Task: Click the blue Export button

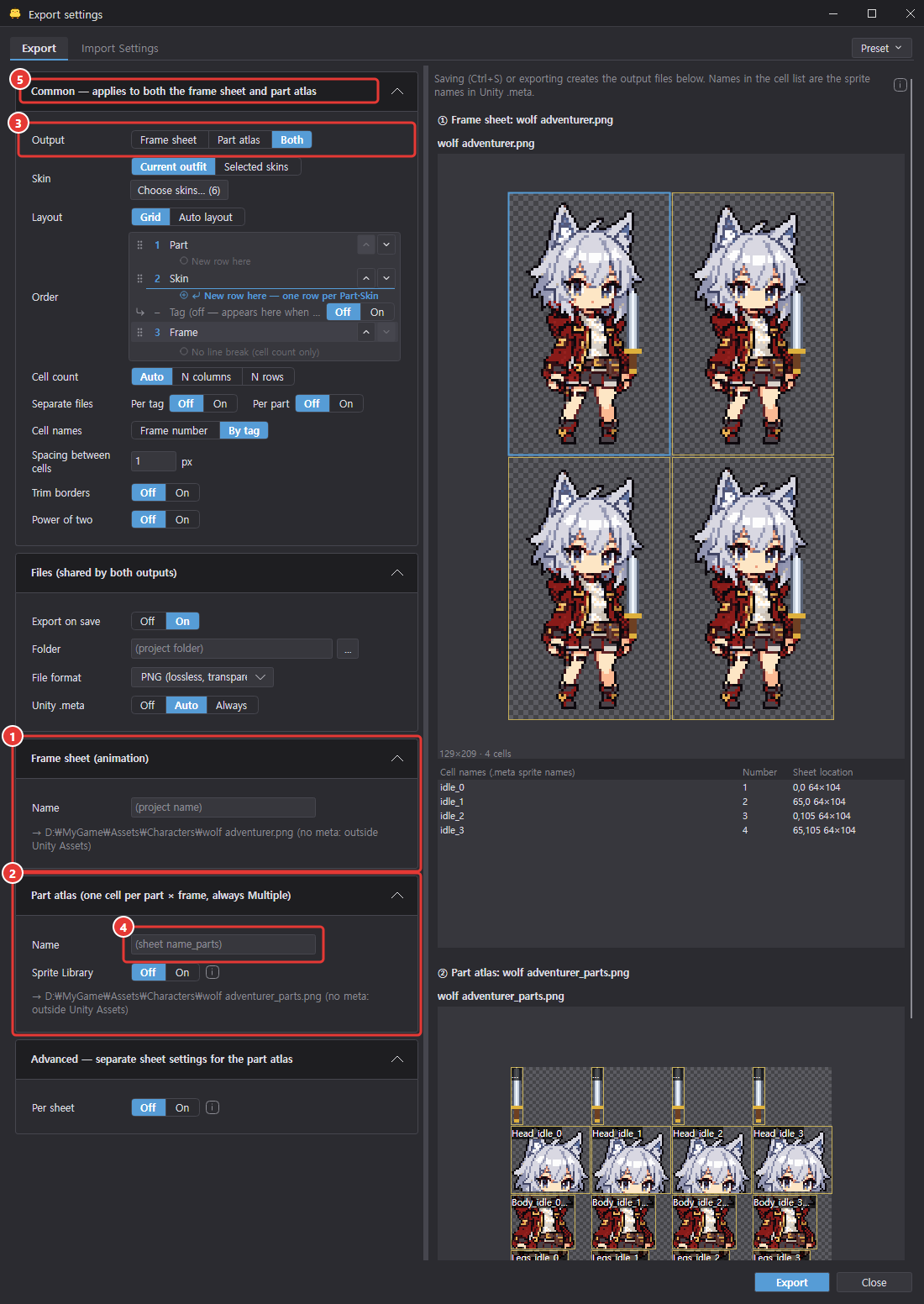Action: point(791,1282)
